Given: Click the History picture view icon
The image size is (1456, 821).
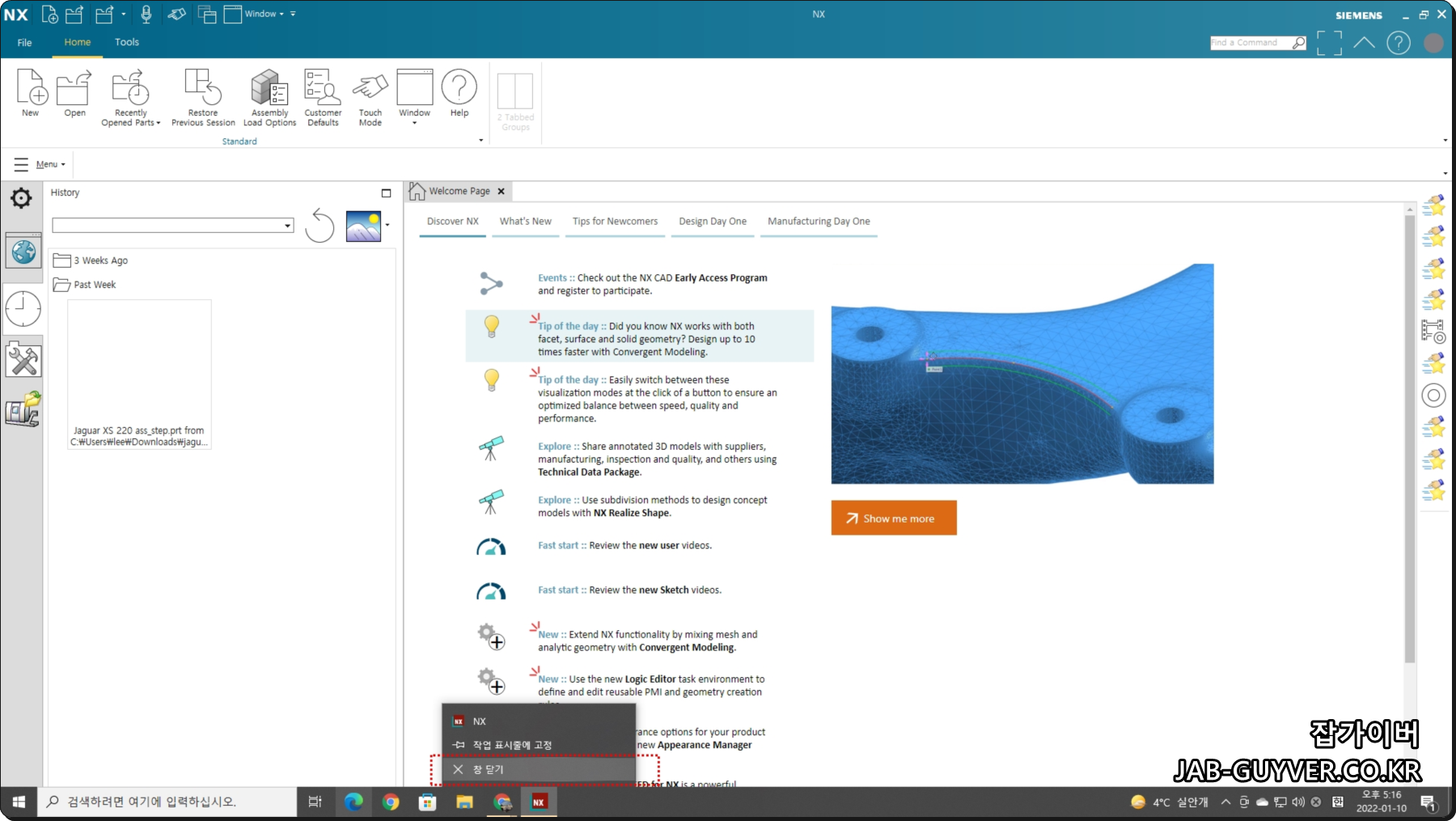Looking at the screenshot, I should point(363,226).
